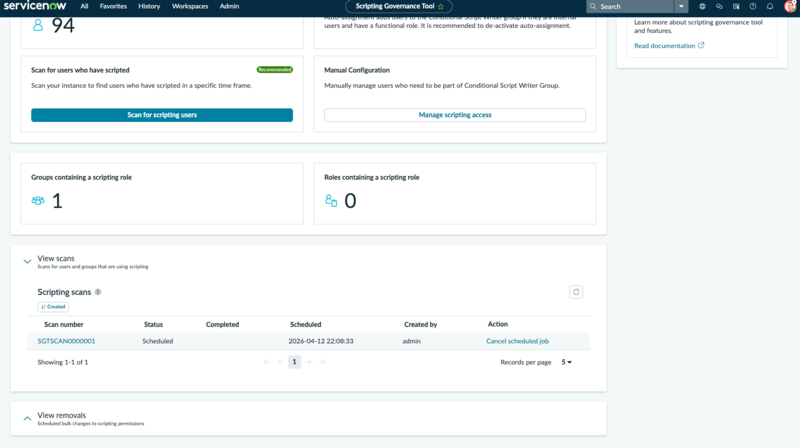Open the notifications bell
The width and height of the screenshot is (800, 448).
[770, 6]
